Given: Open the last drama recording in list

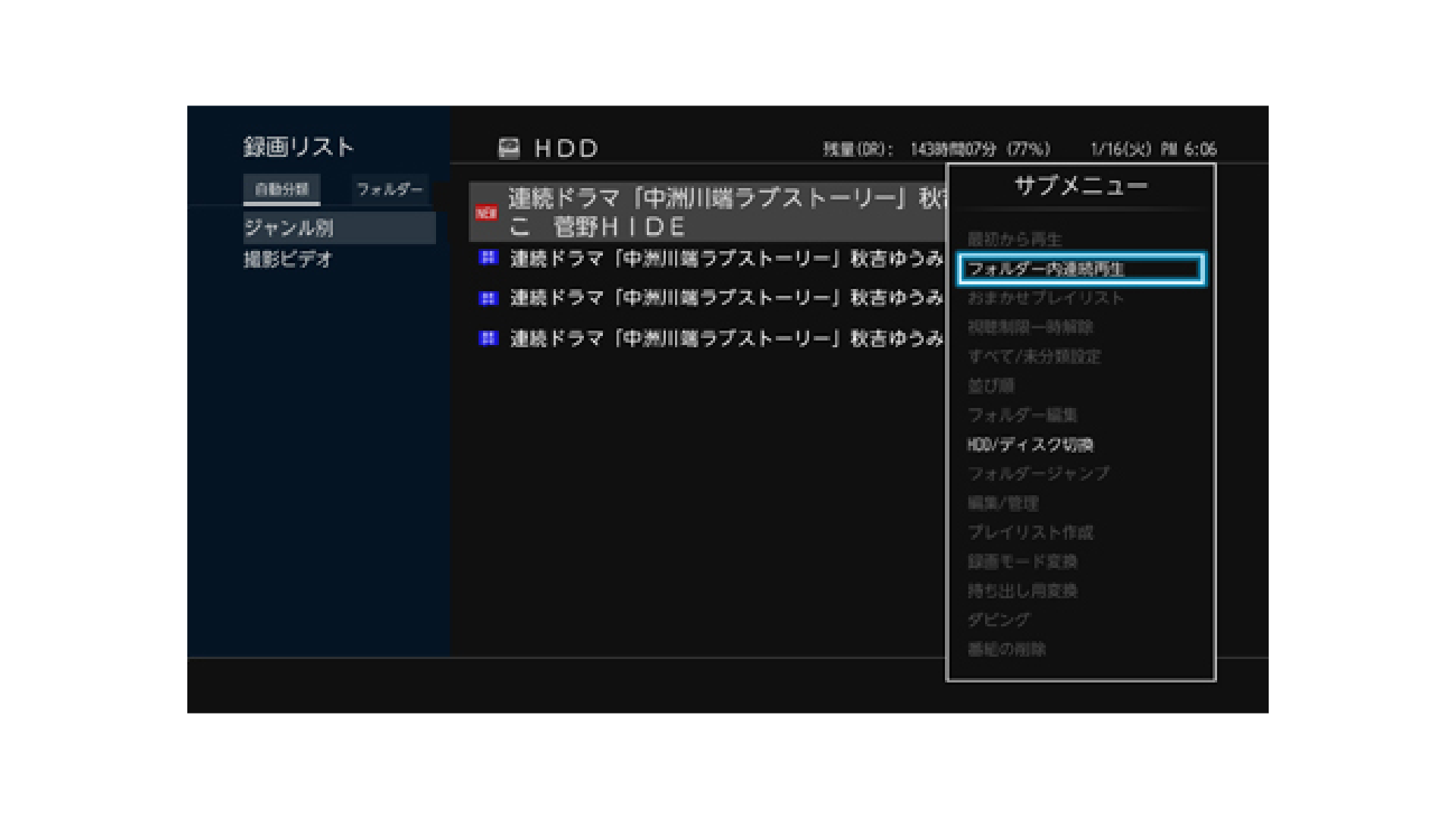Looking at the screenshot, I should [x=726, y=338].
